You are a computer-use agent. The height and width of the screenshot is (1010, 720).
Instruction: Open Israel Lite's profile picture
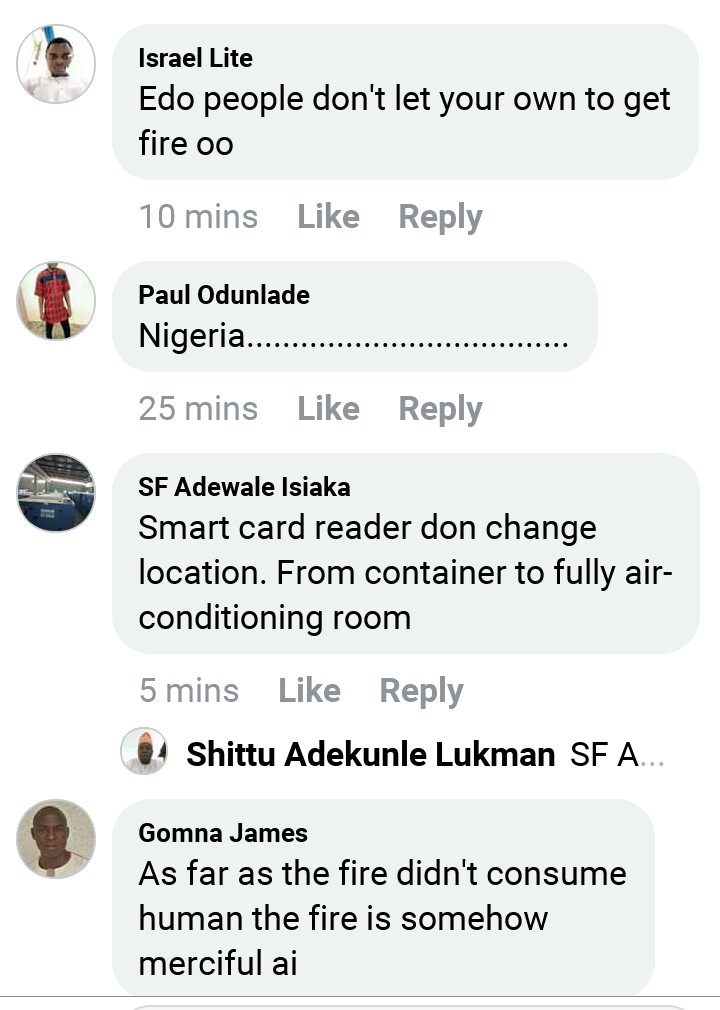56,64
